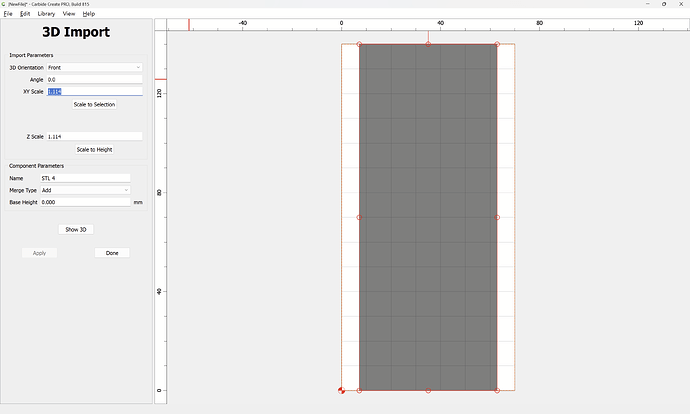Screen dimensions: 690x414
Task: Click the Carbide Create app icon in title bar
Action: [x=4, y=4]
